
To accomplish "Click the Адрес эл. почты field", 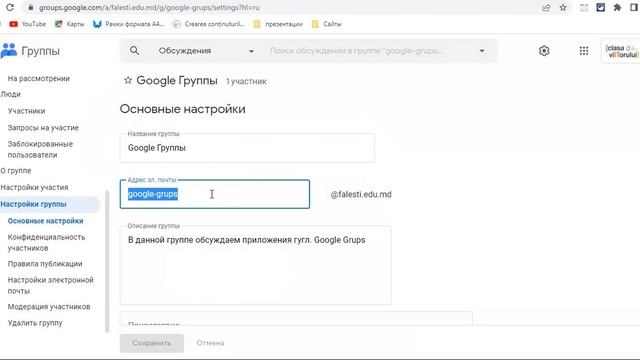I will [x=215, y=194].
